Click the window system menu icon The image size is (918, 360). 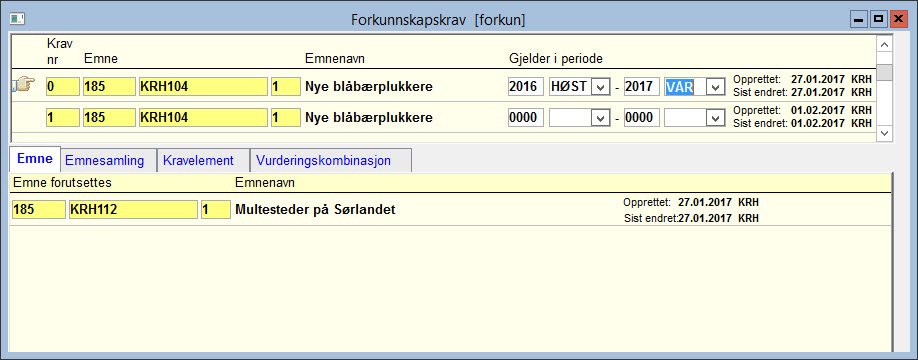17,19
